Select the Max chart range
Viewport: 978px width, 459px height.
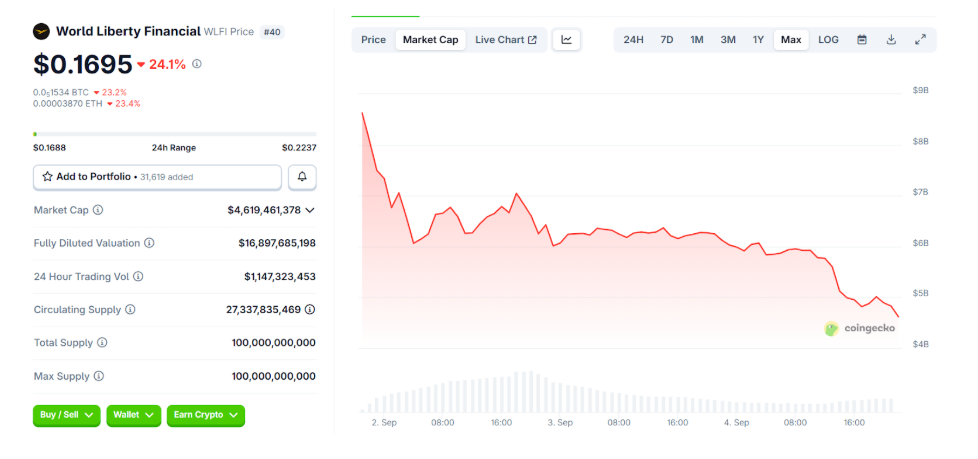(x=791, y=40)
